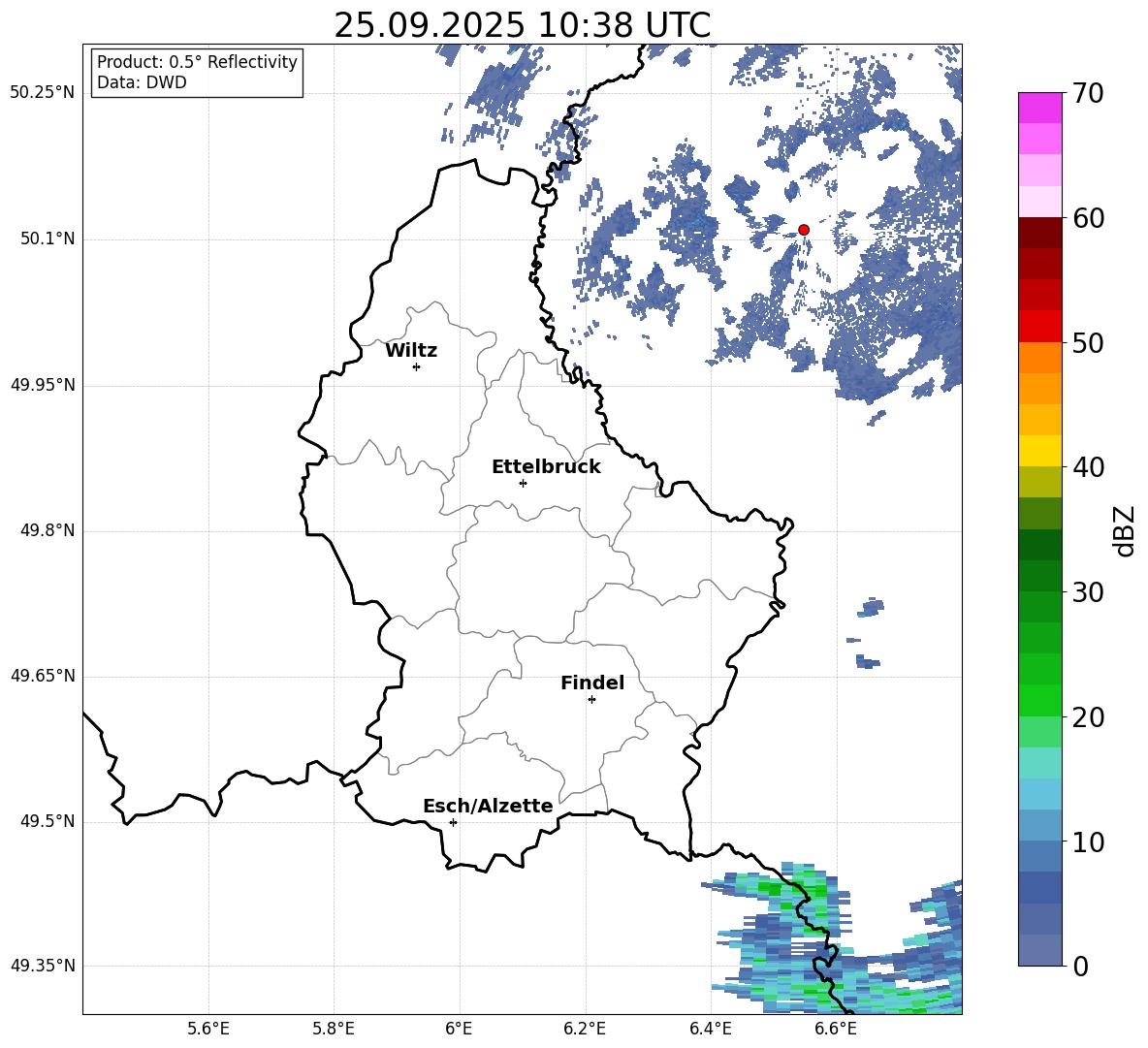The width and height of the screenshot is (1148, 1048).
Task: Pick the dark green colorbar segment near 30
Action: coord(1040,576)
